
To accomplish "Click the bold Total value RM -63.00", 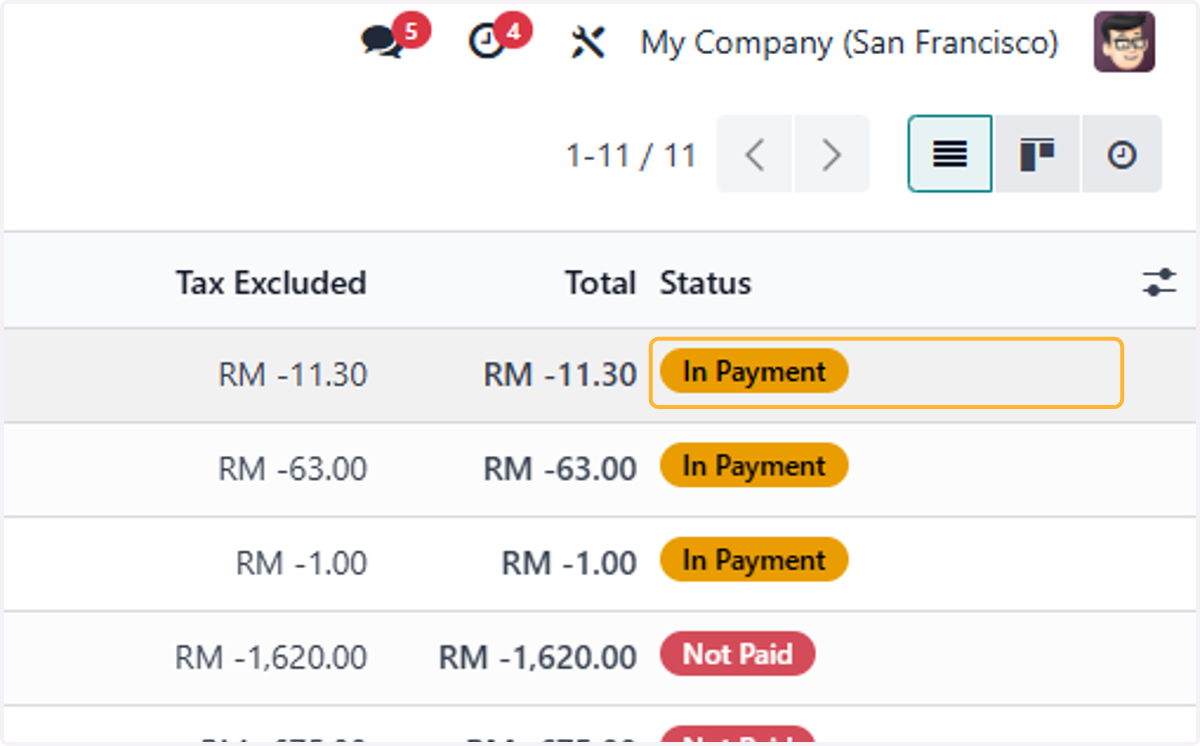I will [x=560, y=469].
